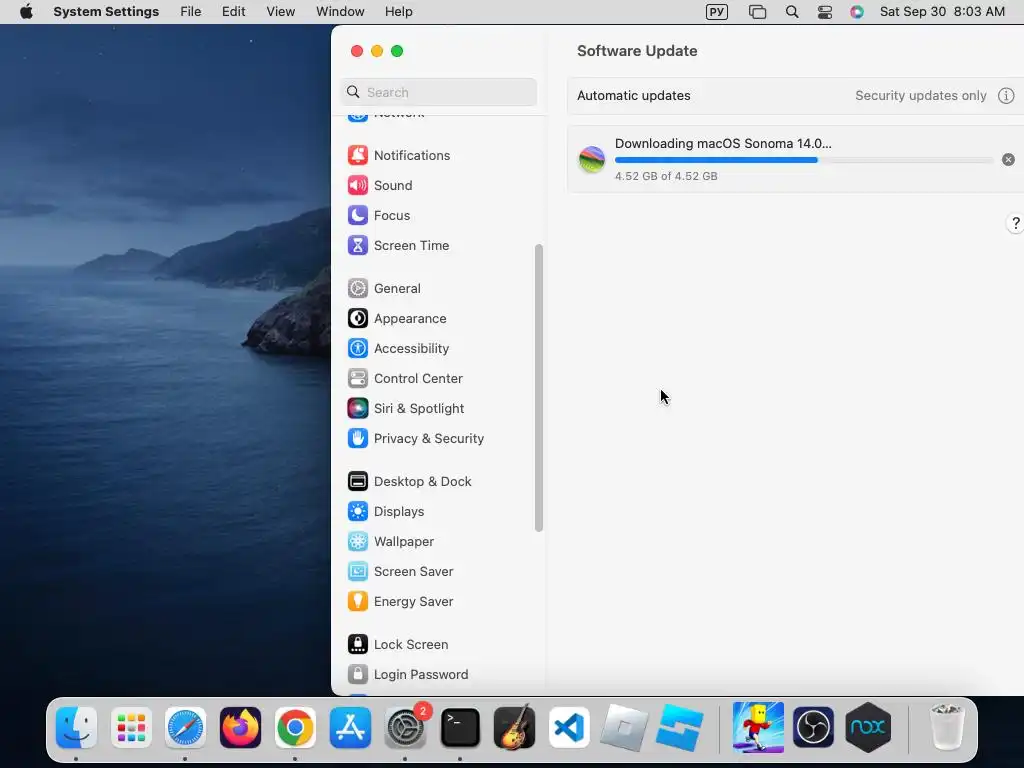Click the Software Update title
This screenshot has width=1024, height=768.
637,51
